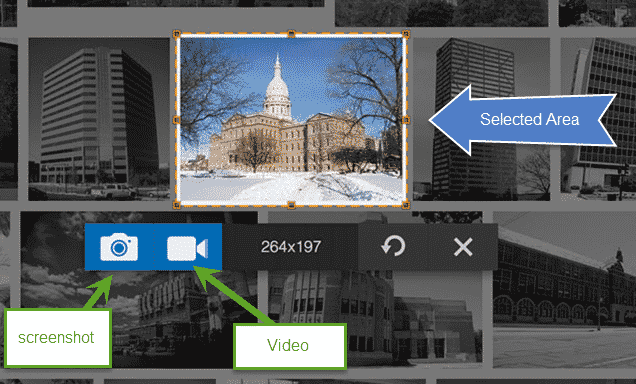Click bottom-left corner selection handle
The width and height of the screenshot is (636, 384).
(177, 205)
